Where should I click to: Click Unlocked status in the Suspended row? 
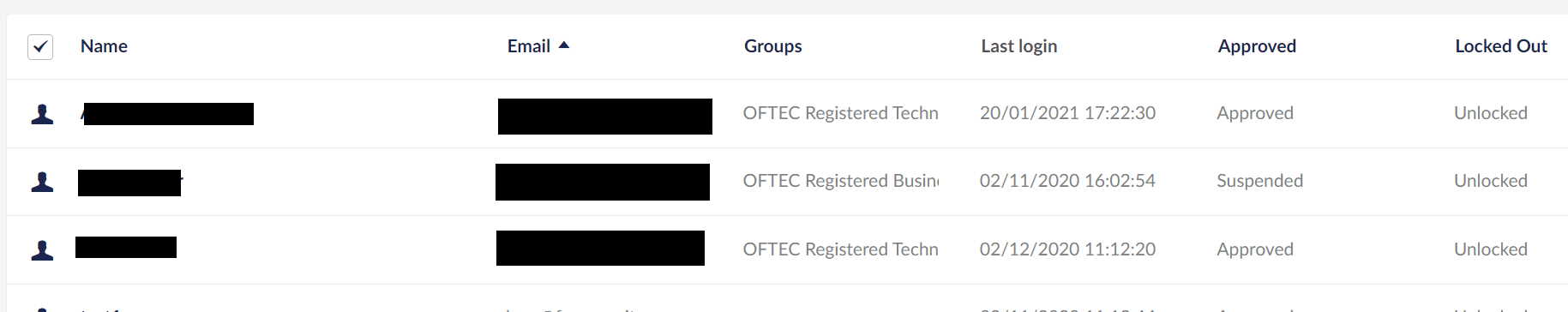tap(1490, 181)
